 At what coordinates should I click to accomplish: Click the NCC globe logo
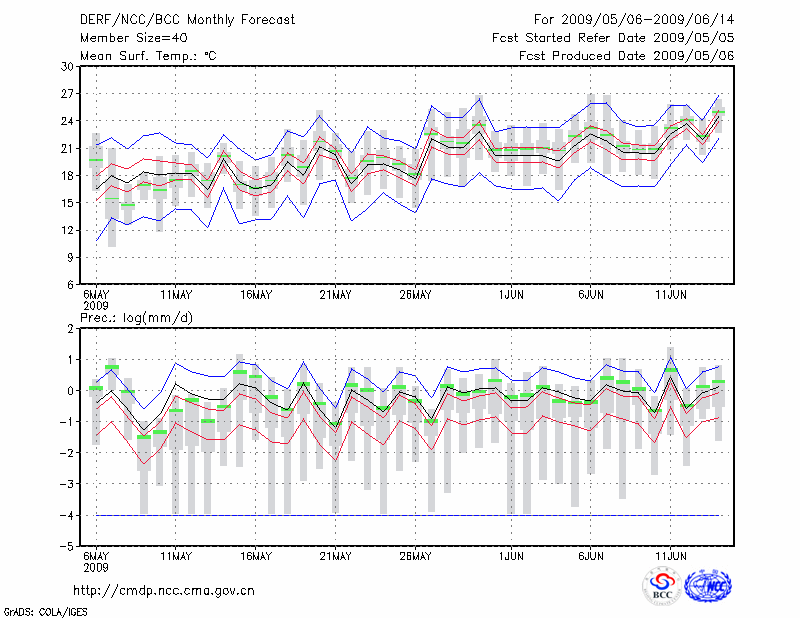tap(707, 586)
